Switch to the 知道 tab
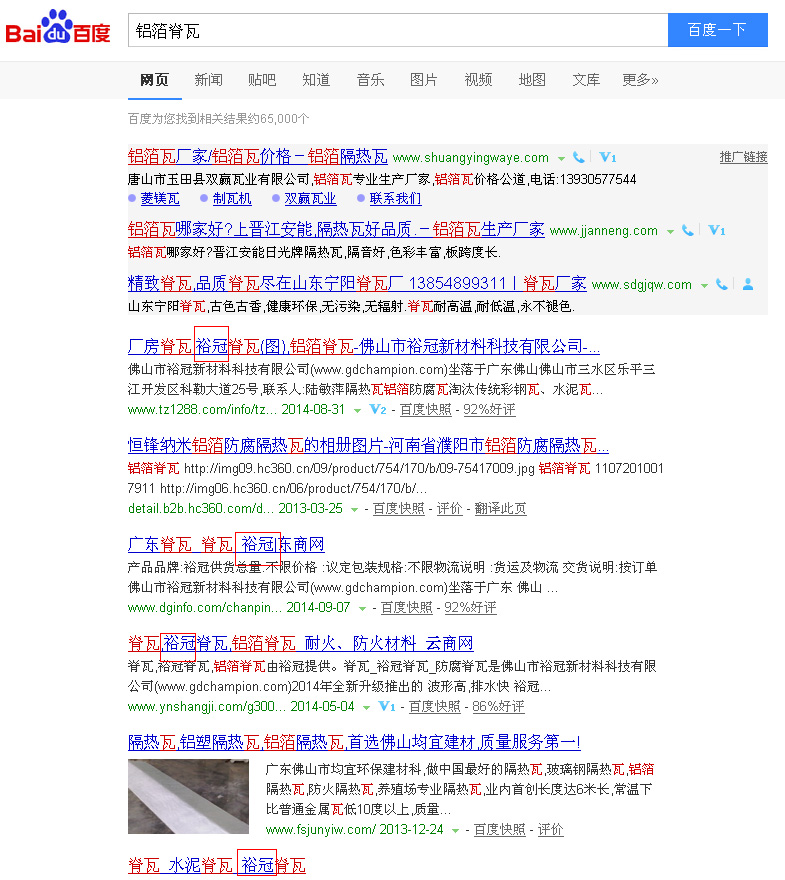 pyautogui.click(x=316, y=80)
